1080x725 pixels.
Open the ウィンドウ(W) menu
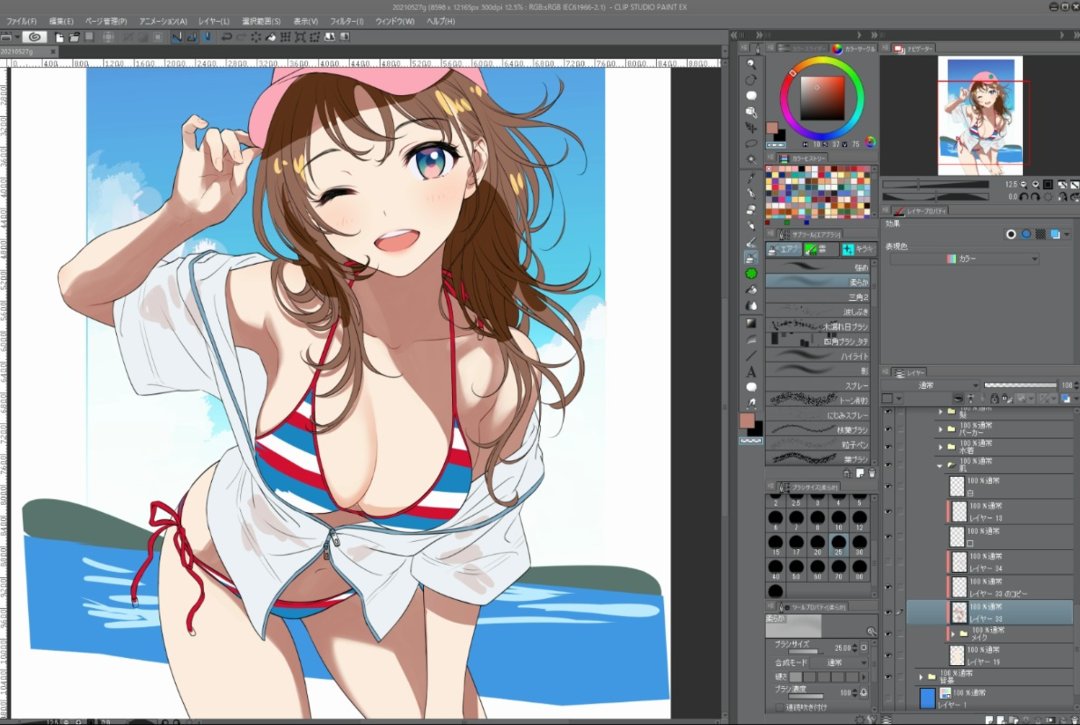pos(395,21)
